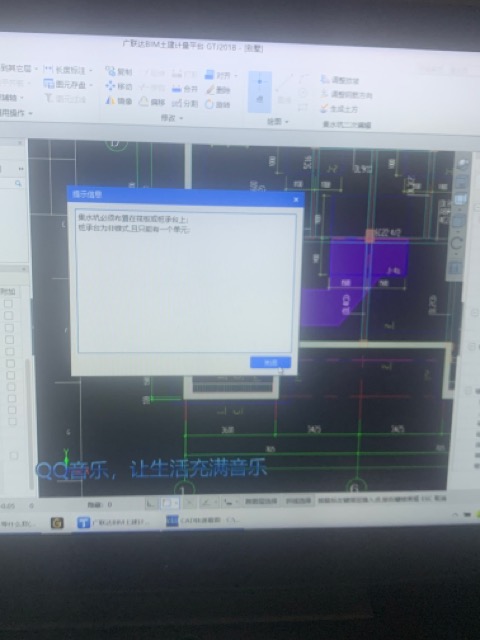
Task: Click the 长度标注 tool
Action: [x=65, y=70]
